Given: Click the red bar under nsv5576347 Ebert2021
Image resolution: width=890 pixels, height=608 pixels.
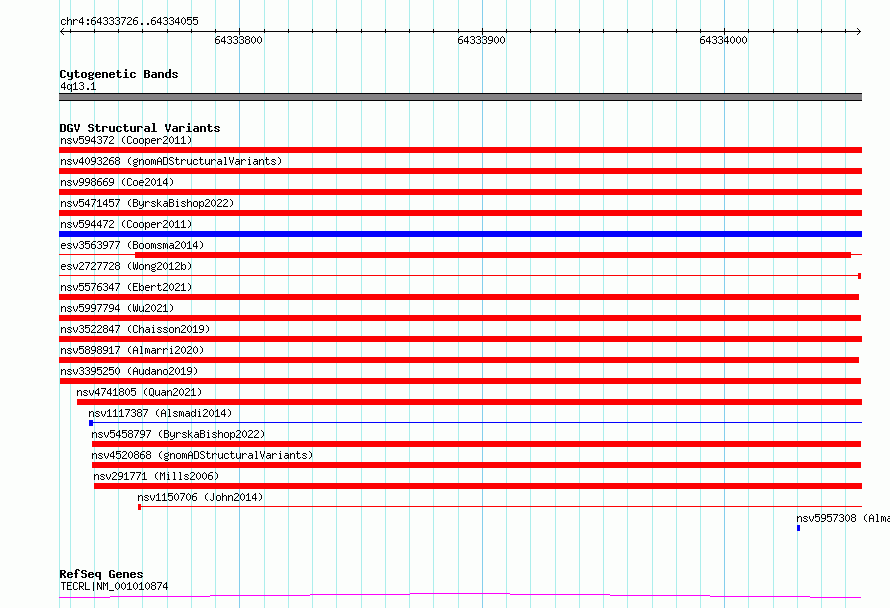Looking at the screenshot, I should coord(459,297).
